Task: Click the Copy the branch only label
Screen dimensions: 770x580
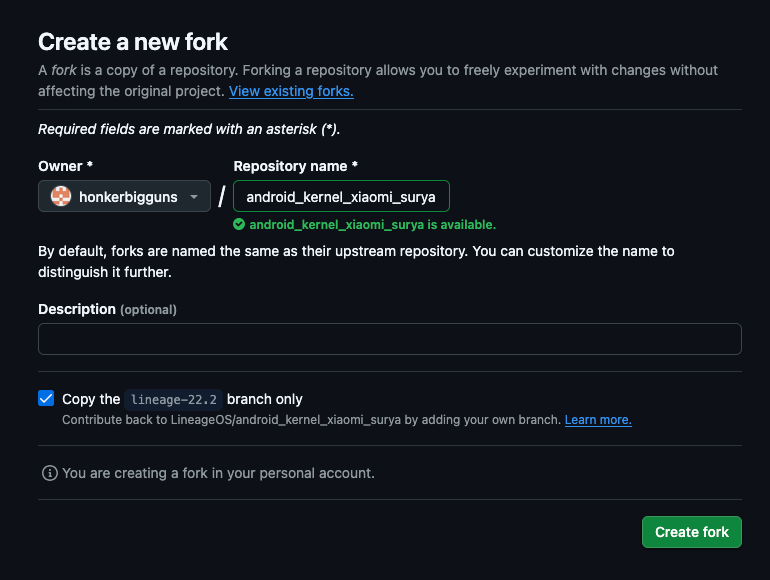Action: pyautogui.click(x=182, y=399)
